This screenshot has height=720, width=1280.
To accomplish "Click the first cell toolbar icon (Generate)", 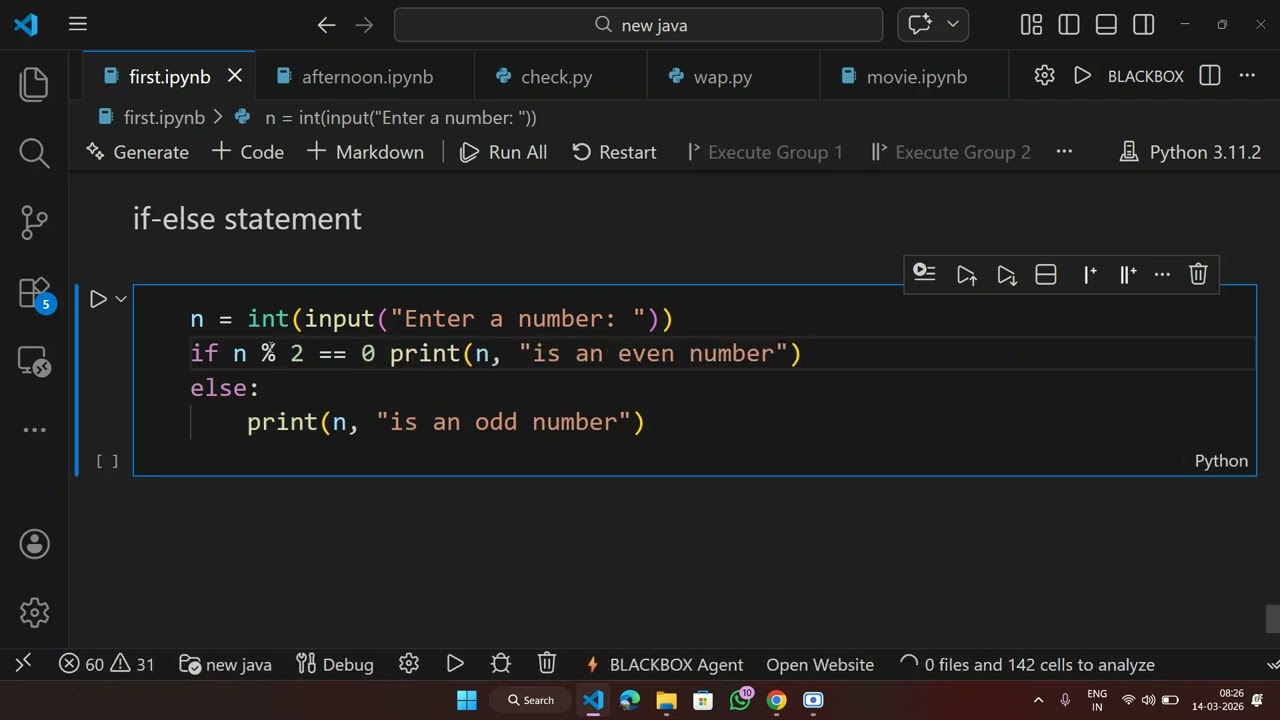I will [x=924, y=274].
